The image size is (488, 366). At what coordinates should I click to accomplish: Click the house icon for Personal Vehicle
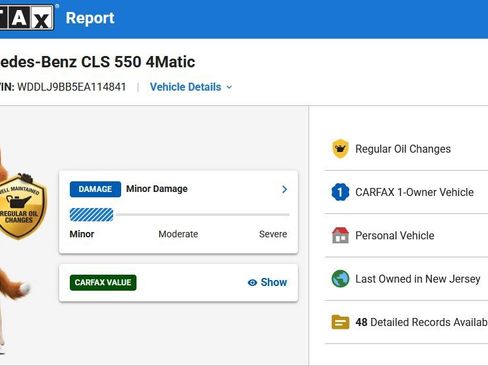point(340,235)
